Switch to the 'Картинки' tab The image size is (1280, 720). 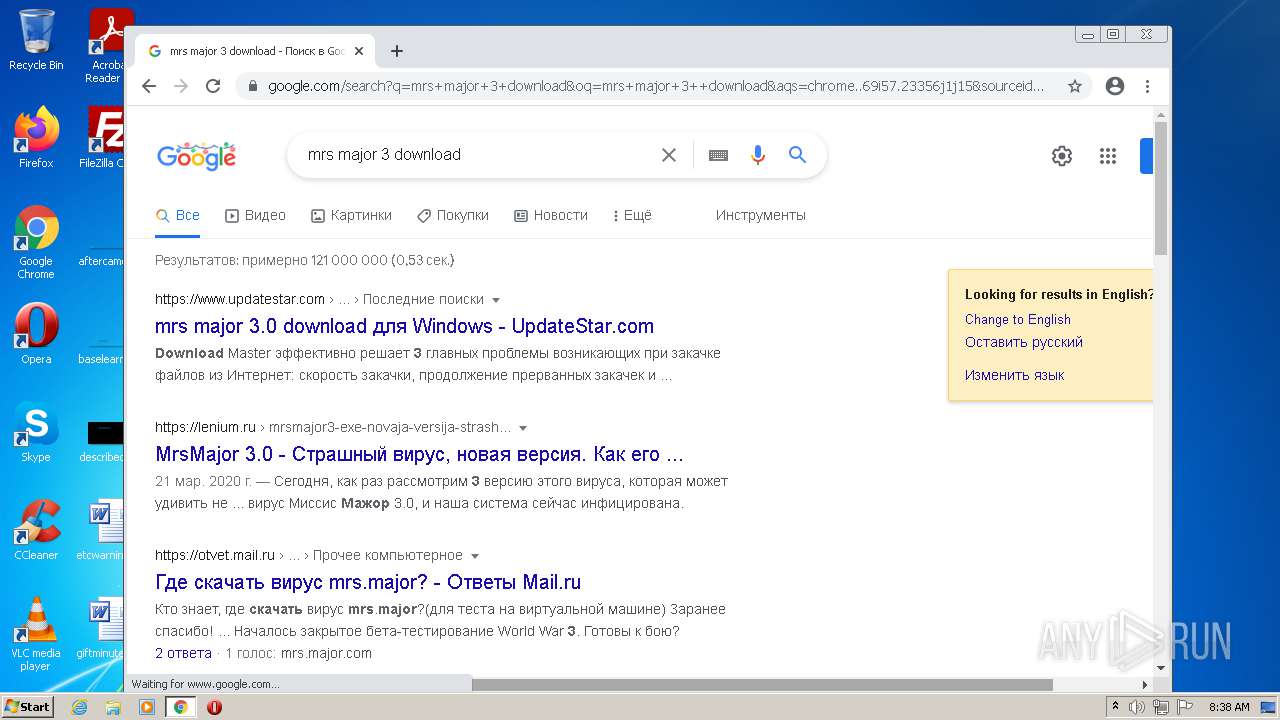tap(351, 215)
